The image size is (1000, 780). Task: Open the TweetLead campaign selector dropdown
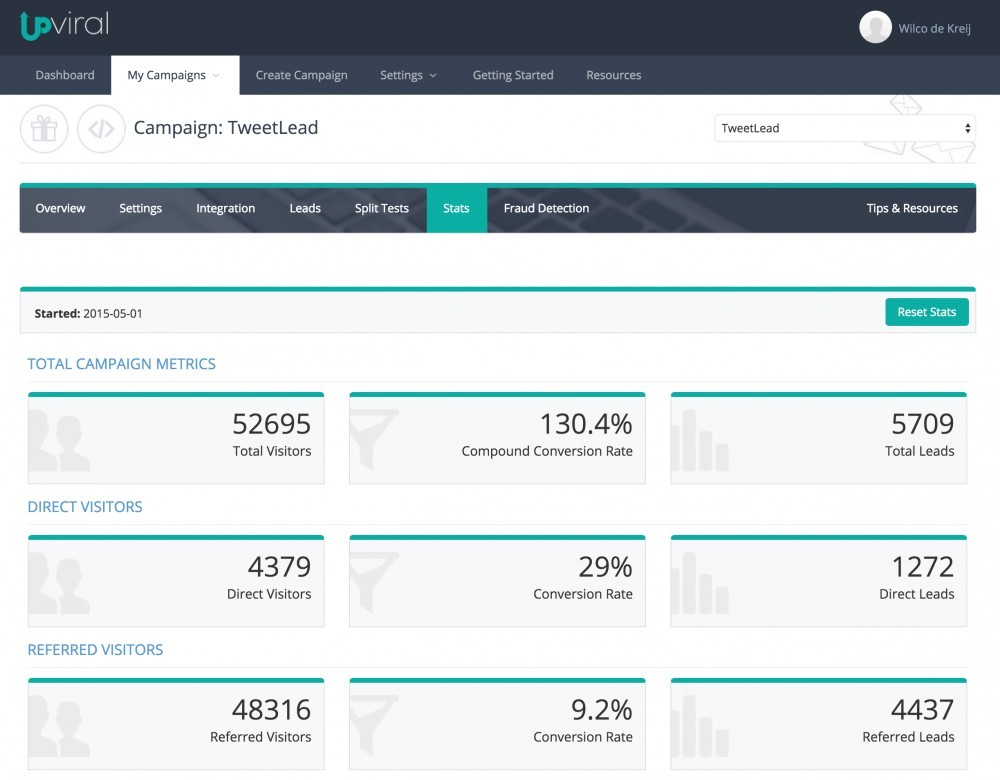point(845,128)
